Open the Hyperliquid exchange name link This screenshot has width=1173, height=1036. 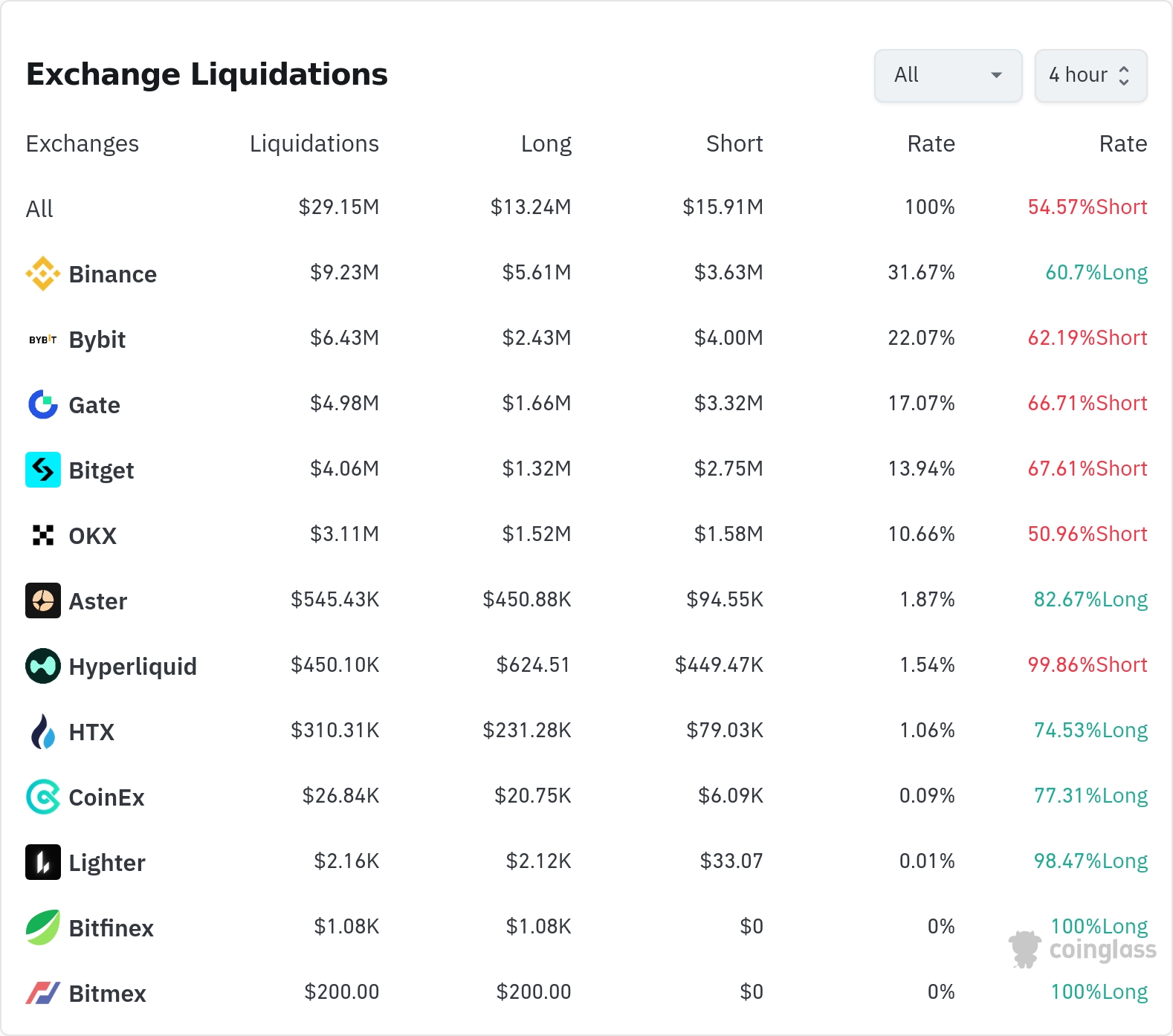(x=132, y=667)
